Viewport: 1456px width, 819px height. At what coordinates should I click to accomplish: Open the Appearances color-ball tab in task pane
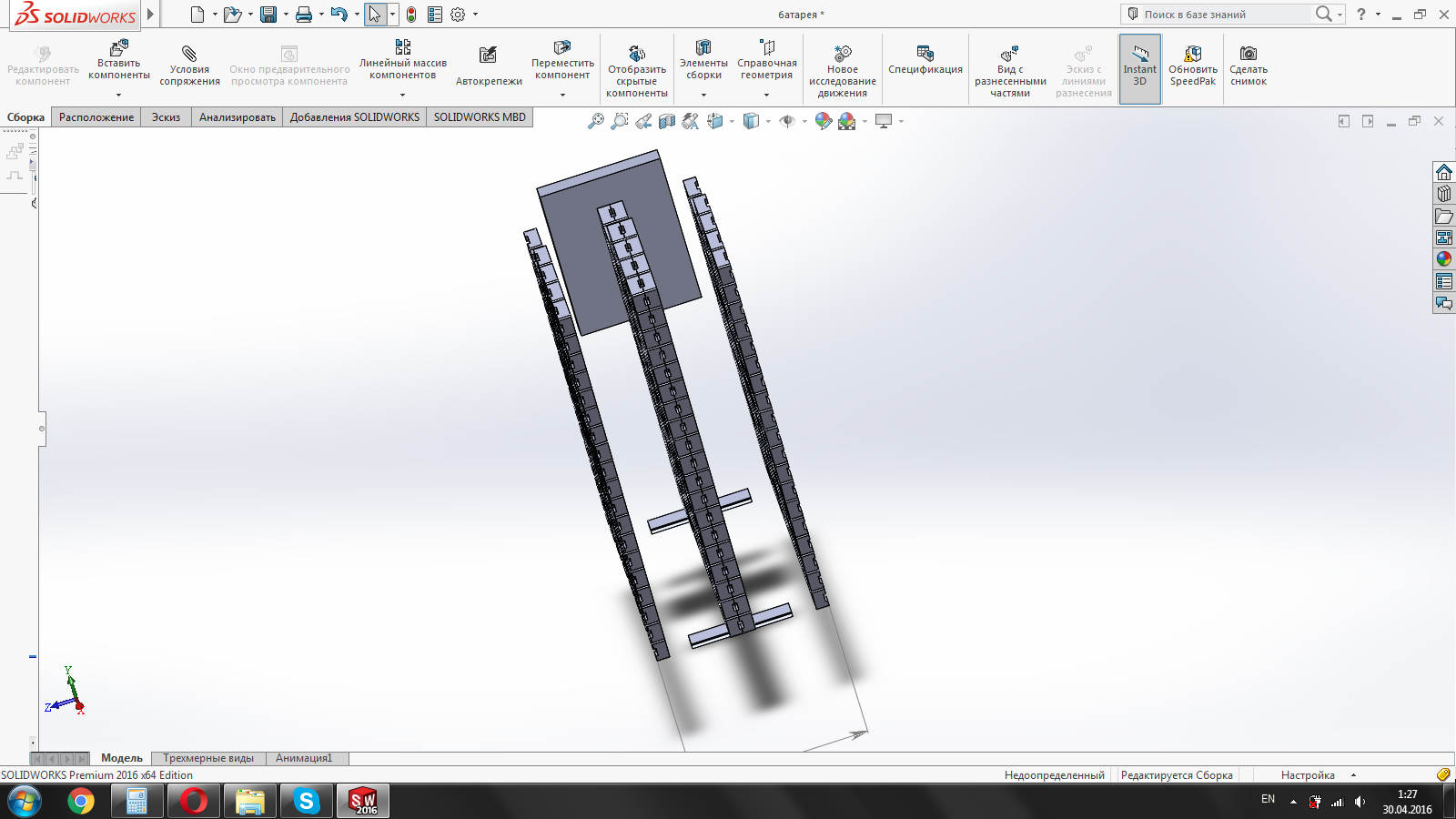(x=1444, y=259)
